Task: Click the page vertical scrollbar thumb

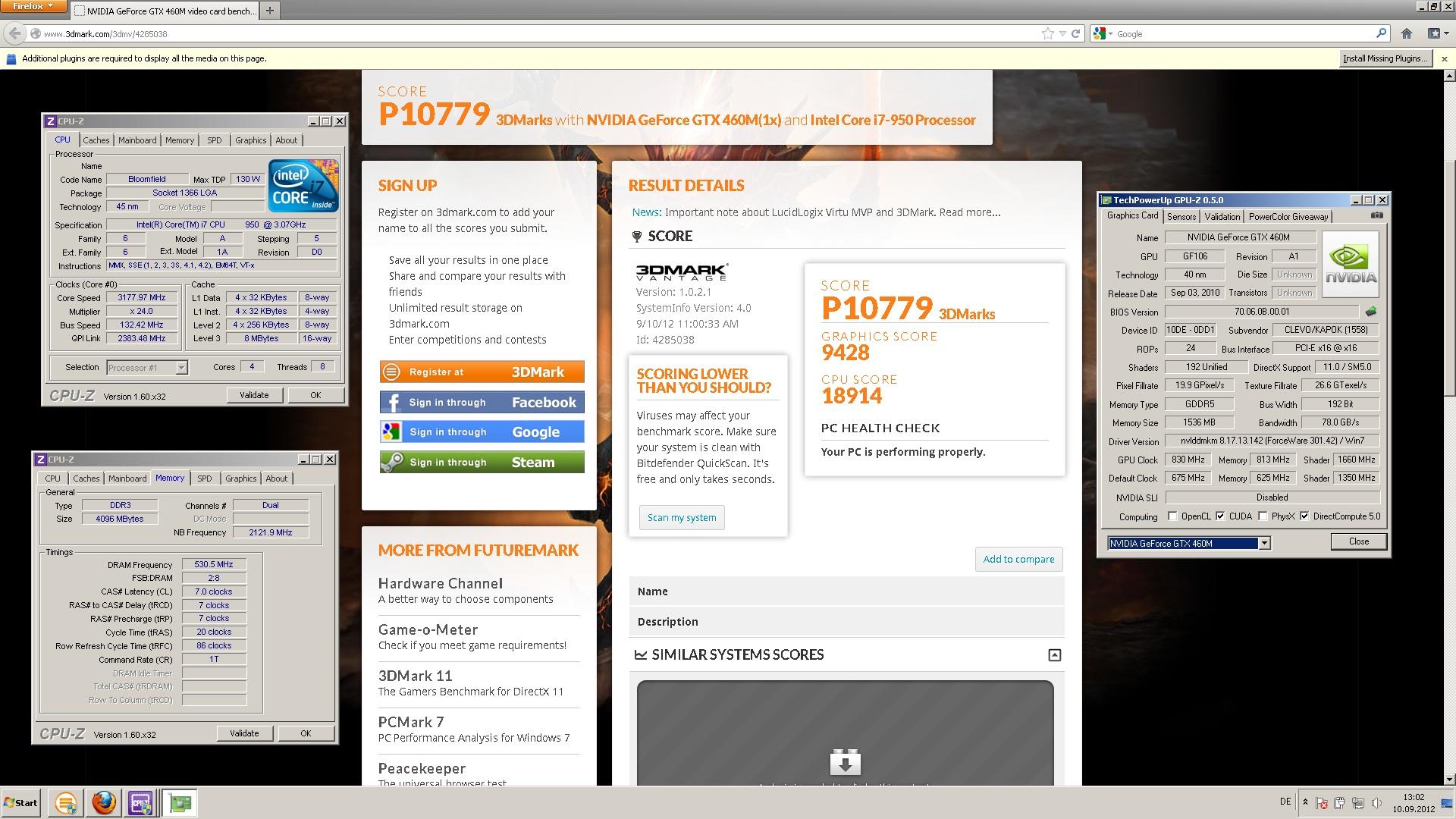Action: coord(1449,278)
